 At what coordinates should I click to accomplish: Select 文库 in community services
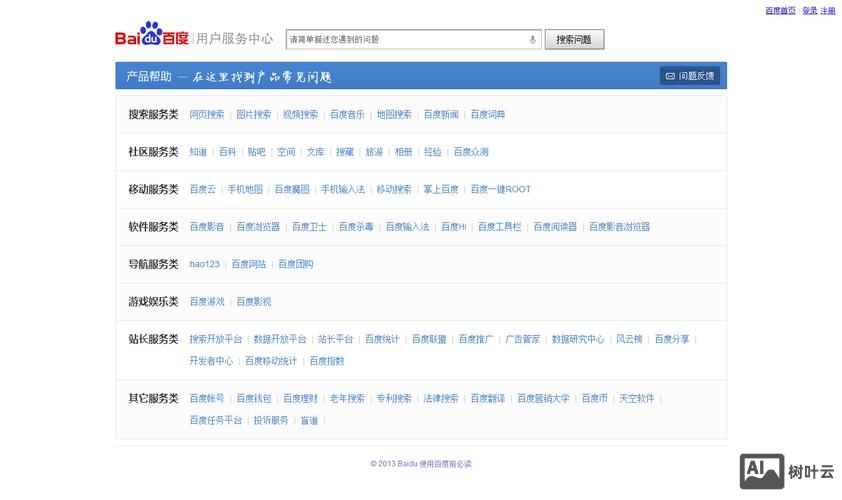(x=315, y=152)
